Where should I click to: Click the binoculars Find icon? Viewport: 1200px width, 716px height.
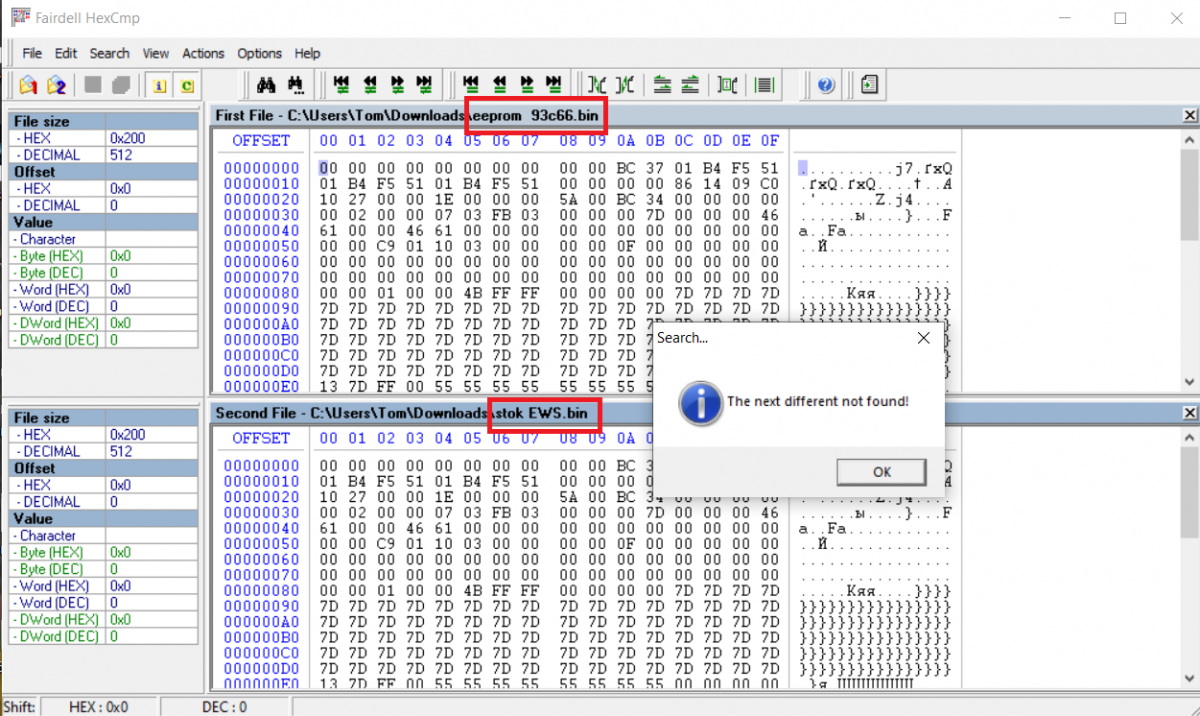tap(266, 85)
